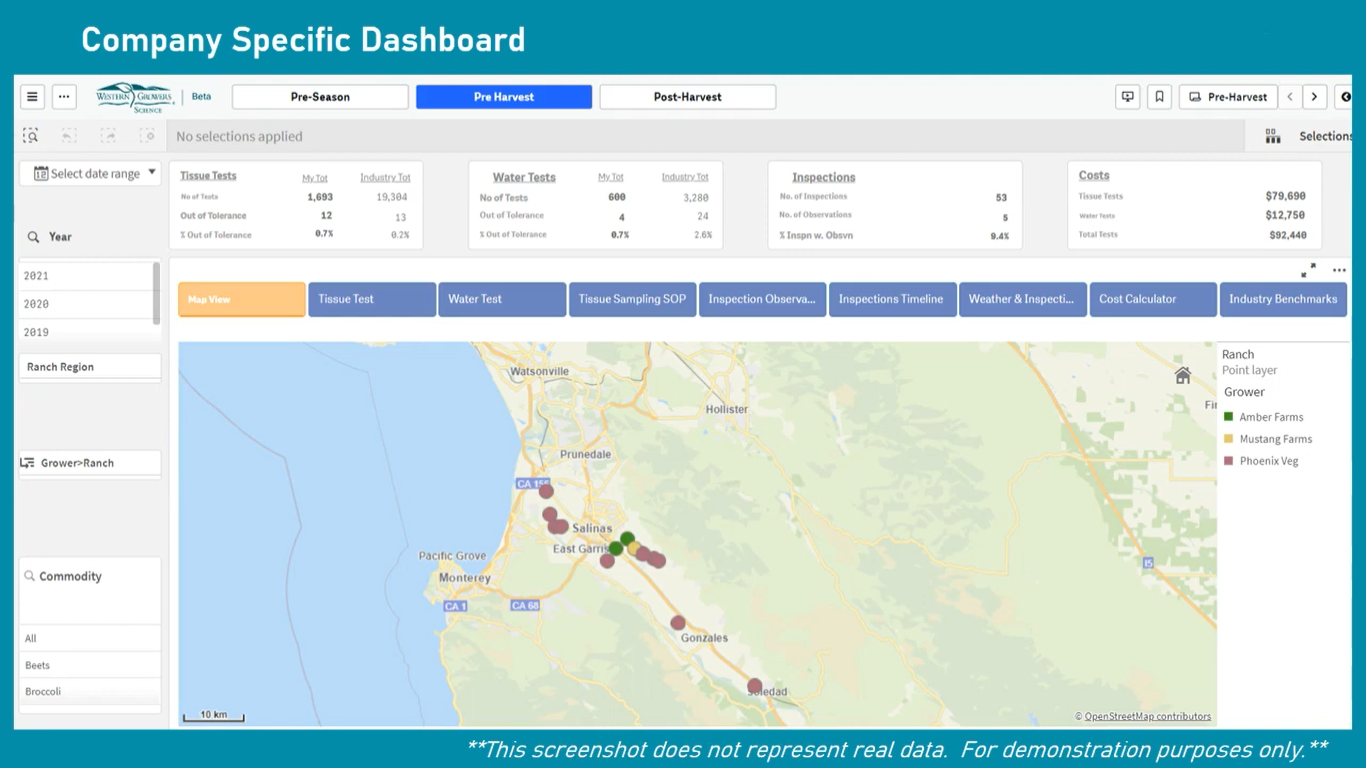The image size is (1366, 768).
Task: Click the OpenStreetMap contributors link
Action: click(x=1148, y=716)
